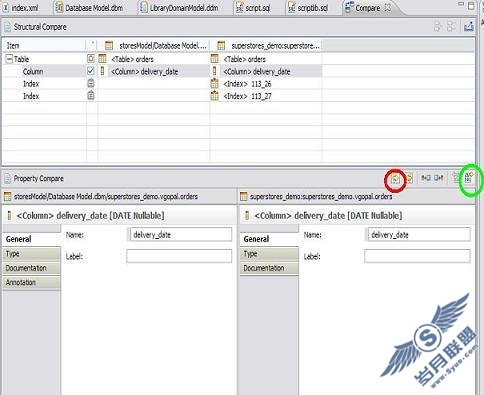Click the delete marker in 113_26 Index row
The height and width of the screenshot is (395, 484).
point(90,83)
